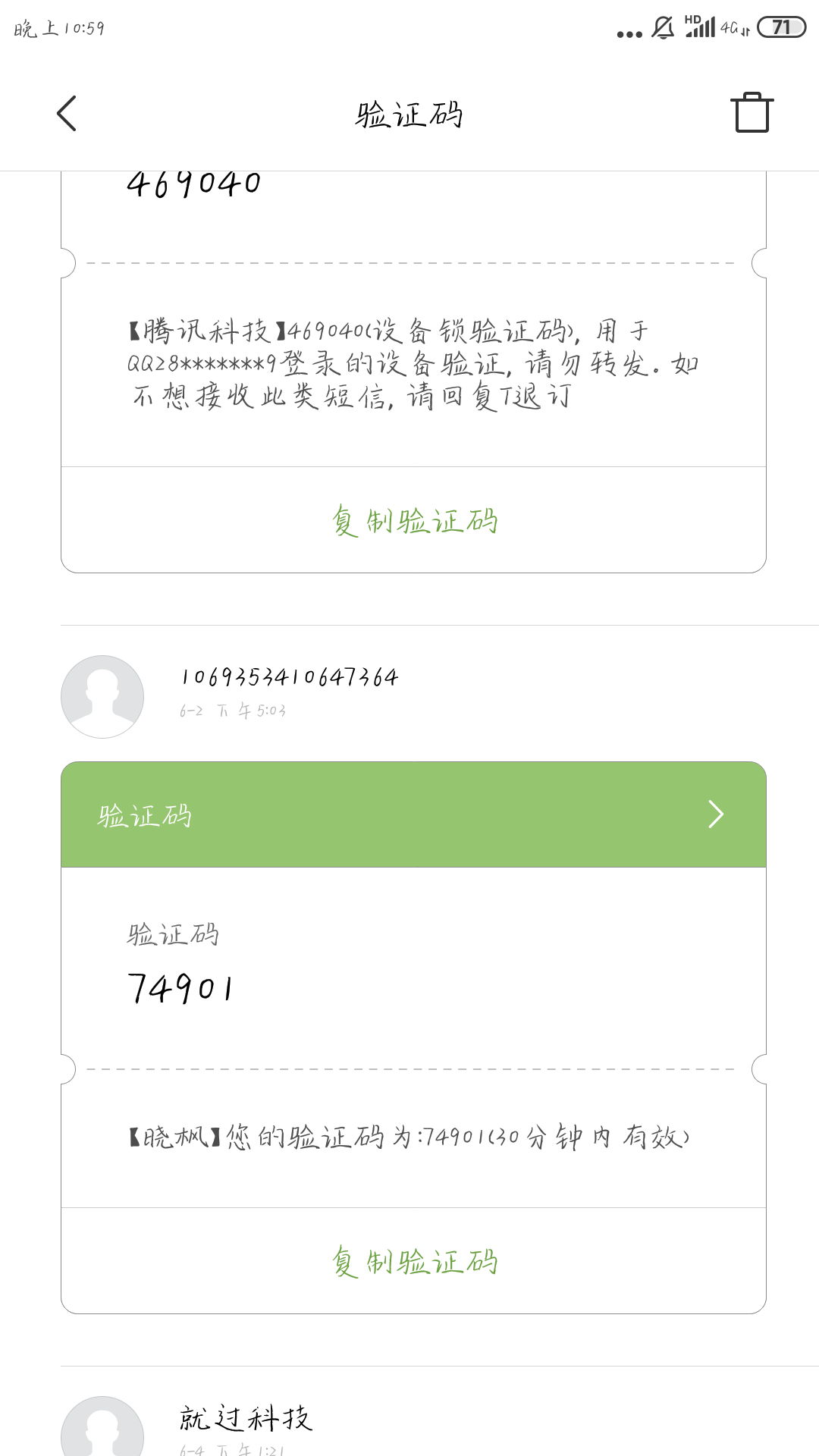Tap the battery indicator showing 71
This screenshot has width=819, height=1456.
[x=781, y=27]
